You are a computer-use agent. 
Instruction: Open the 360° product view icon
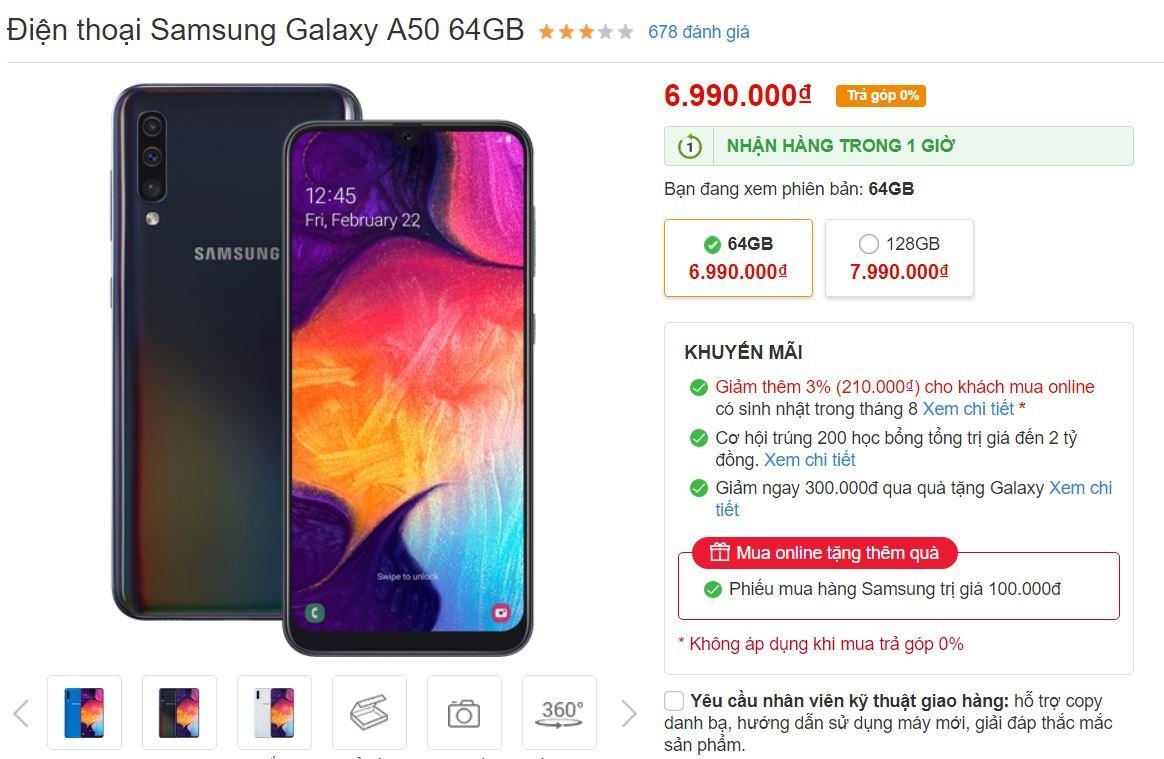click(x=559, y=712)
